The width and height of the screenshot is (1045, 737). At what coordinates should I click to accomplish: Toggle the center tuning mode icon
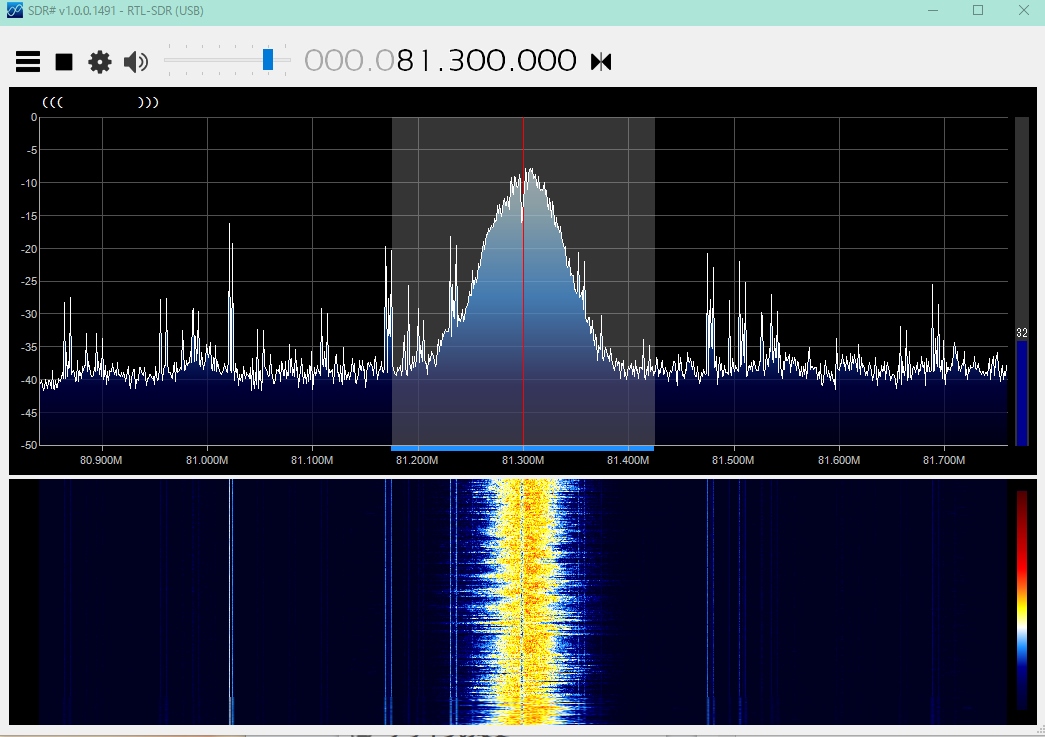pyautogui.click(x=600, y=62)
